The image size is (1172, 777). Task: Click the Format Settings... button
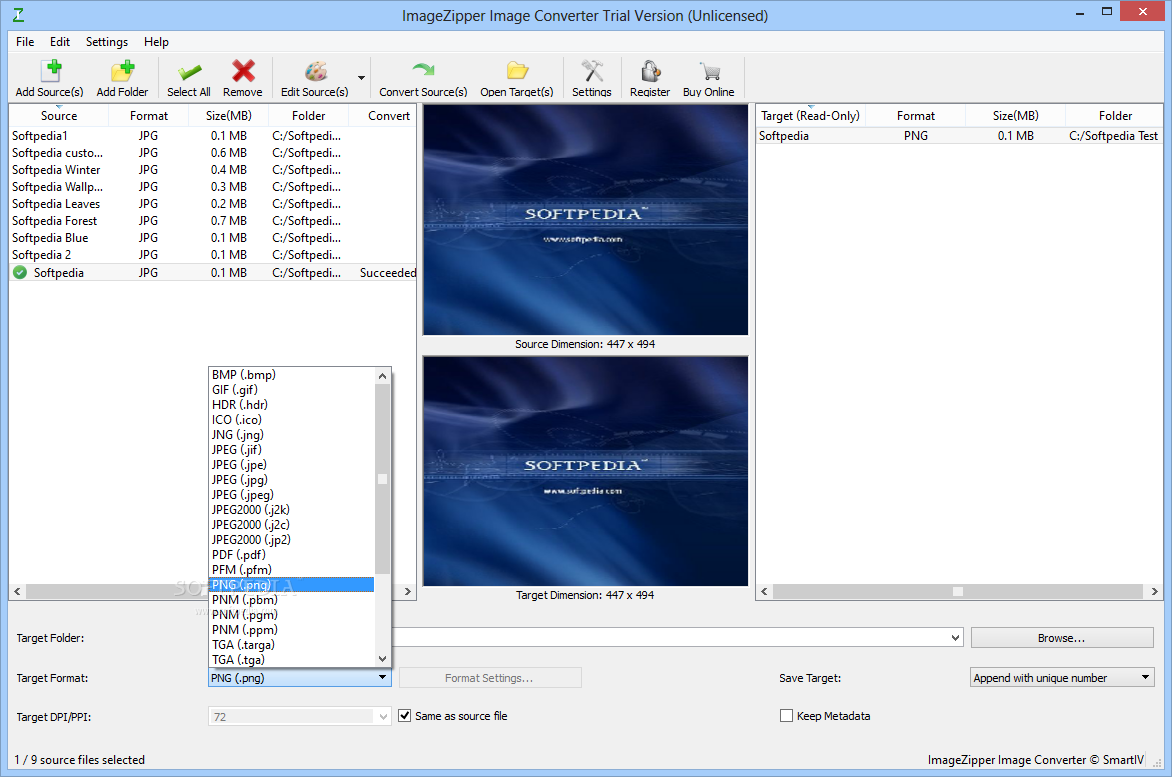pyautogui.click(x=490, y=678)
